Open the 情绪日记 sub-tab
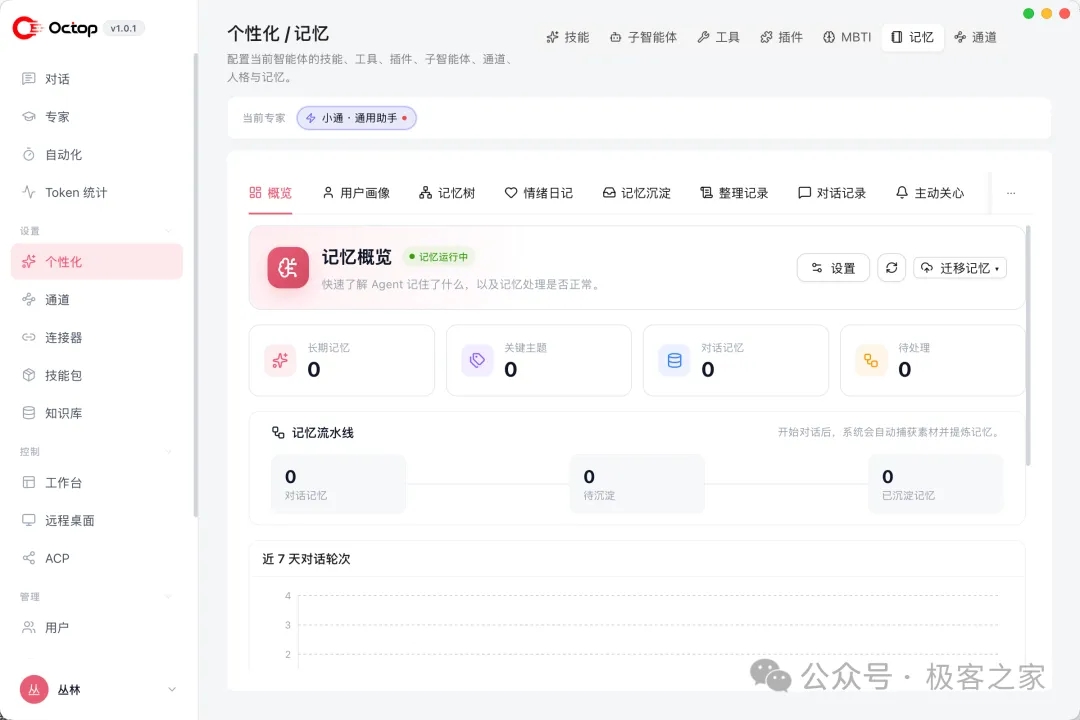Viewport: 1080px width, 720px height. [539, 193]
